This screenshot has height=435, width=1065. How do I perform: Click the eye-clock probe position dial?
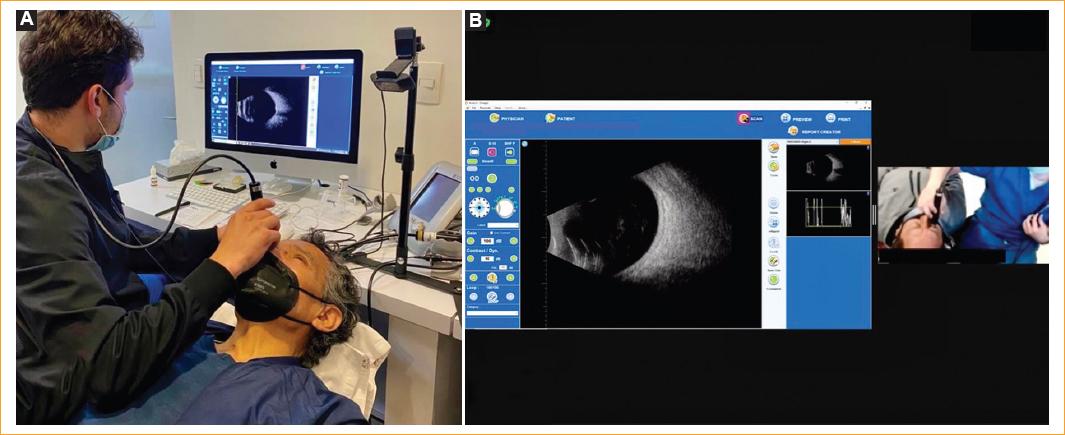tap(481, 207)
